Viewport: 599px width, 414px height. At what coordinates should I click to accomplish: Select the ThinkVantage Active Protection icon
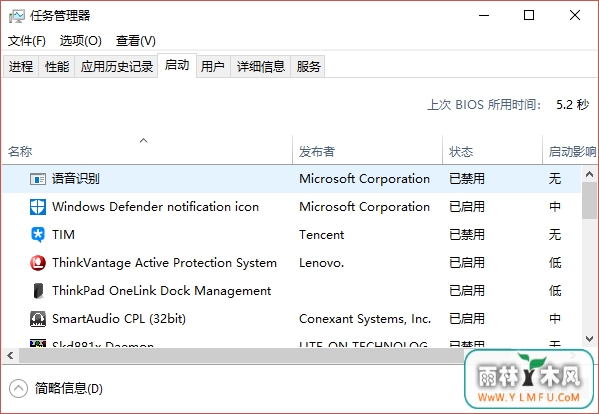click(x=38, y=263)
